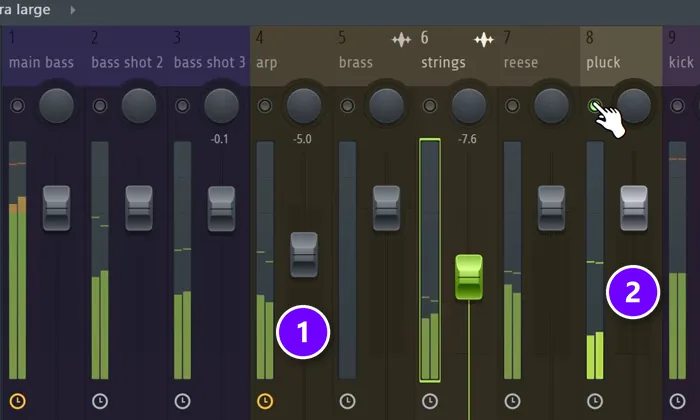Viewport: 700px width, 420px height.
Task: Toggle mute switch on strings track
Action: [430, 106]
